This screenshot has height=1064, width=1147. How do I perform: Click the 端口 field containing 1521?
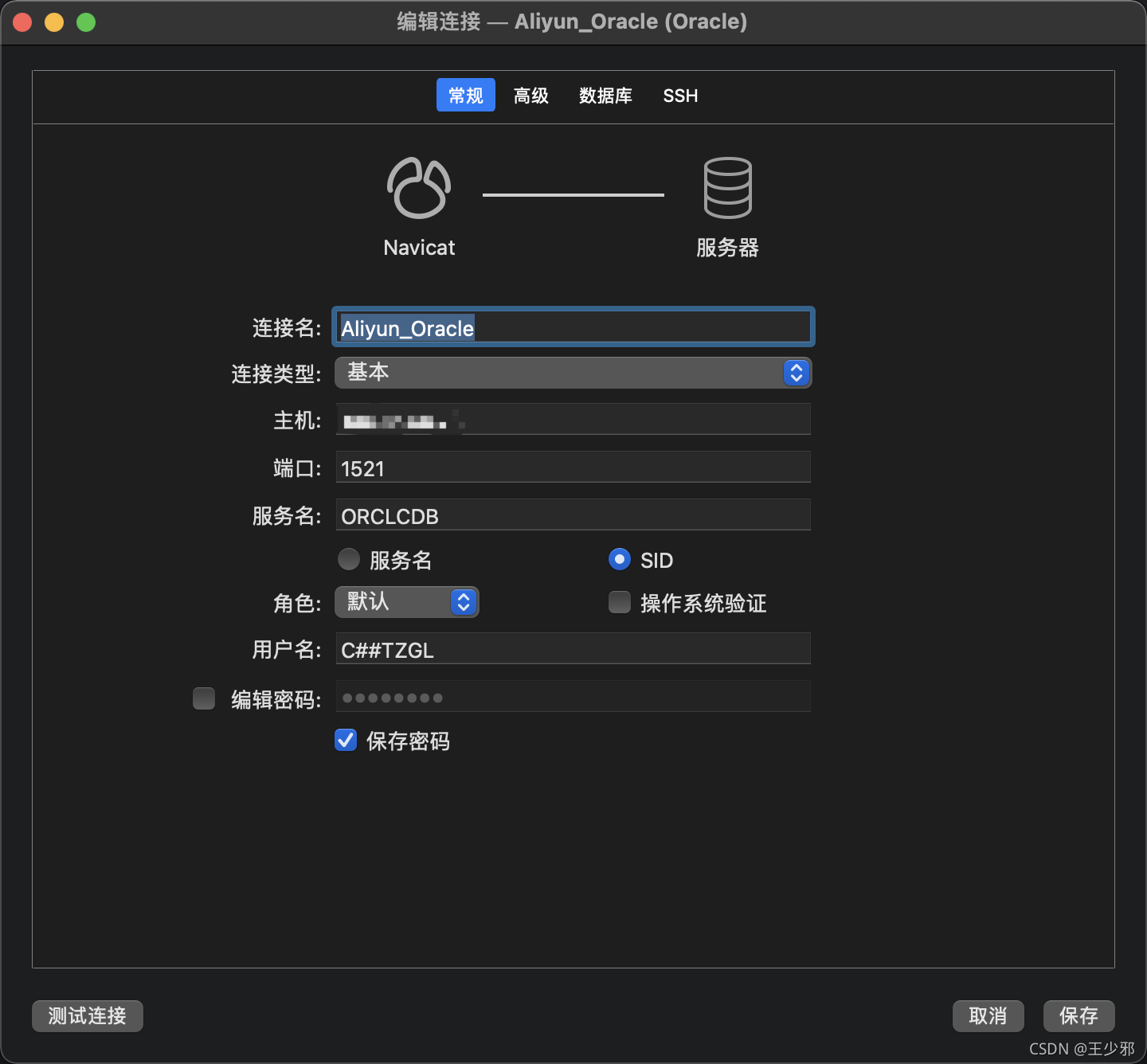pyautogui.click(x=573, y=467)
